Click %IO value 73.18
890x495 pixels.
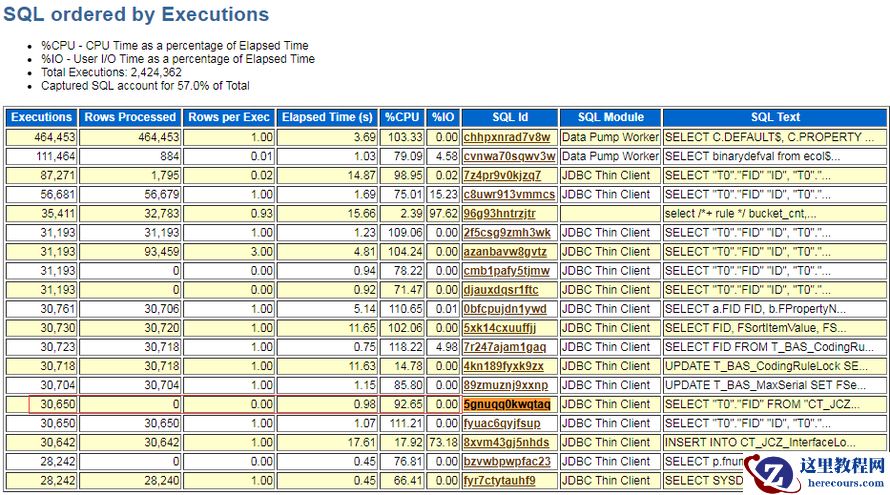coord(443,442)
